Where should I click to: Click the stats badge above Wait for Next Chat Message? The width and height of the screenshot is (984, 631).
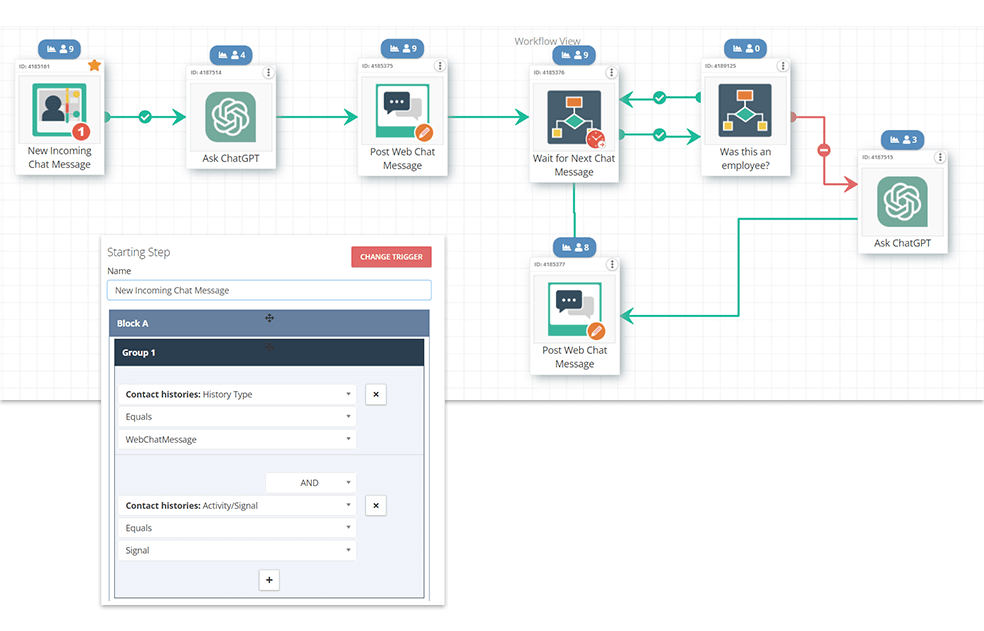(574, 54)
